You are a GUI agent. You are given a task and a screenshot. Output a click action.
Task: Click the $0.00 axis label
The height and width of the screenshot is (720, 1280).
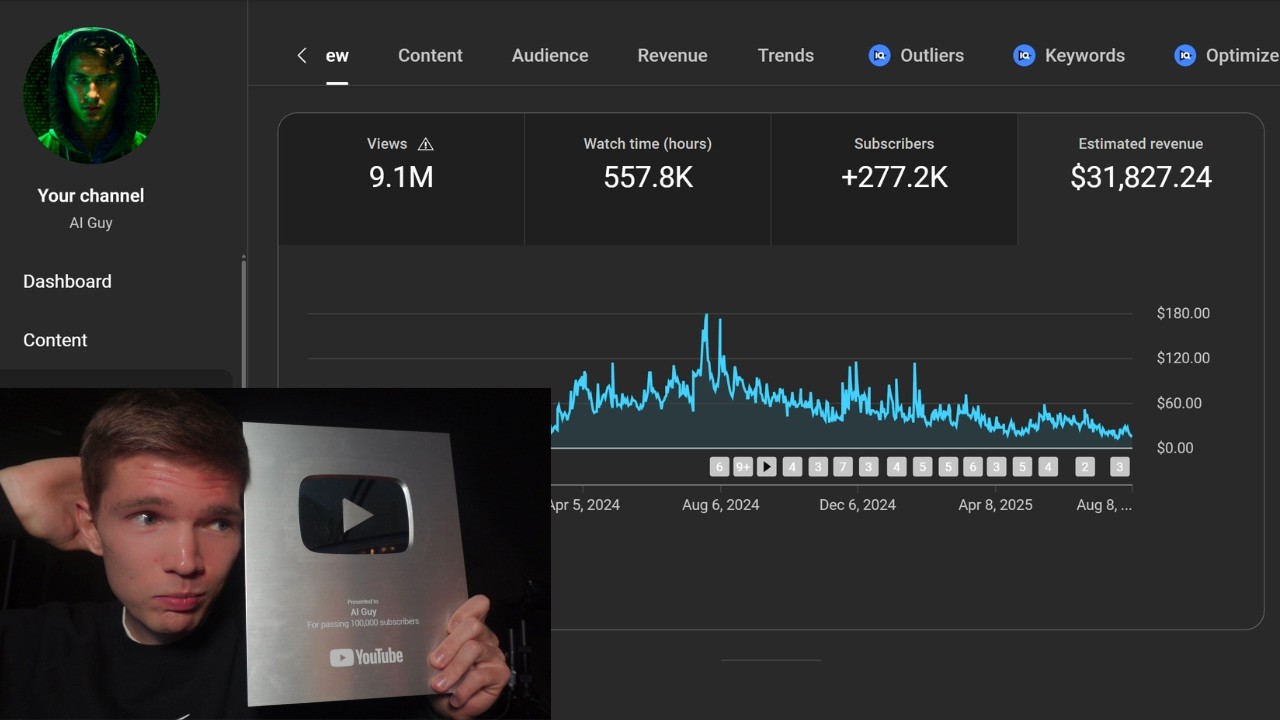(1175, 448)
